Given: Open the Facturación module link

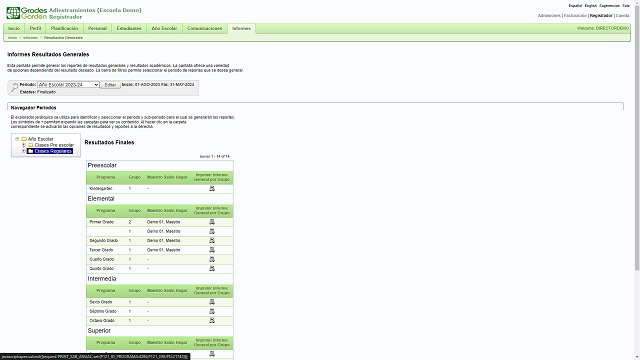Looking at the screenshot, I should (575, 16).
